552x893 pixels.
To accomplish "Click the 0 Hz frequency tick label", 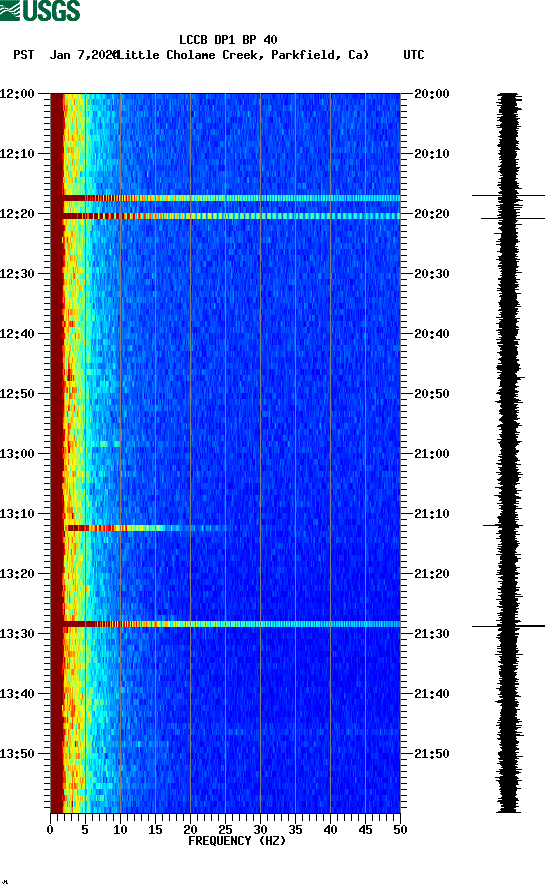I will pyautogui.click(x=50, y=830).
